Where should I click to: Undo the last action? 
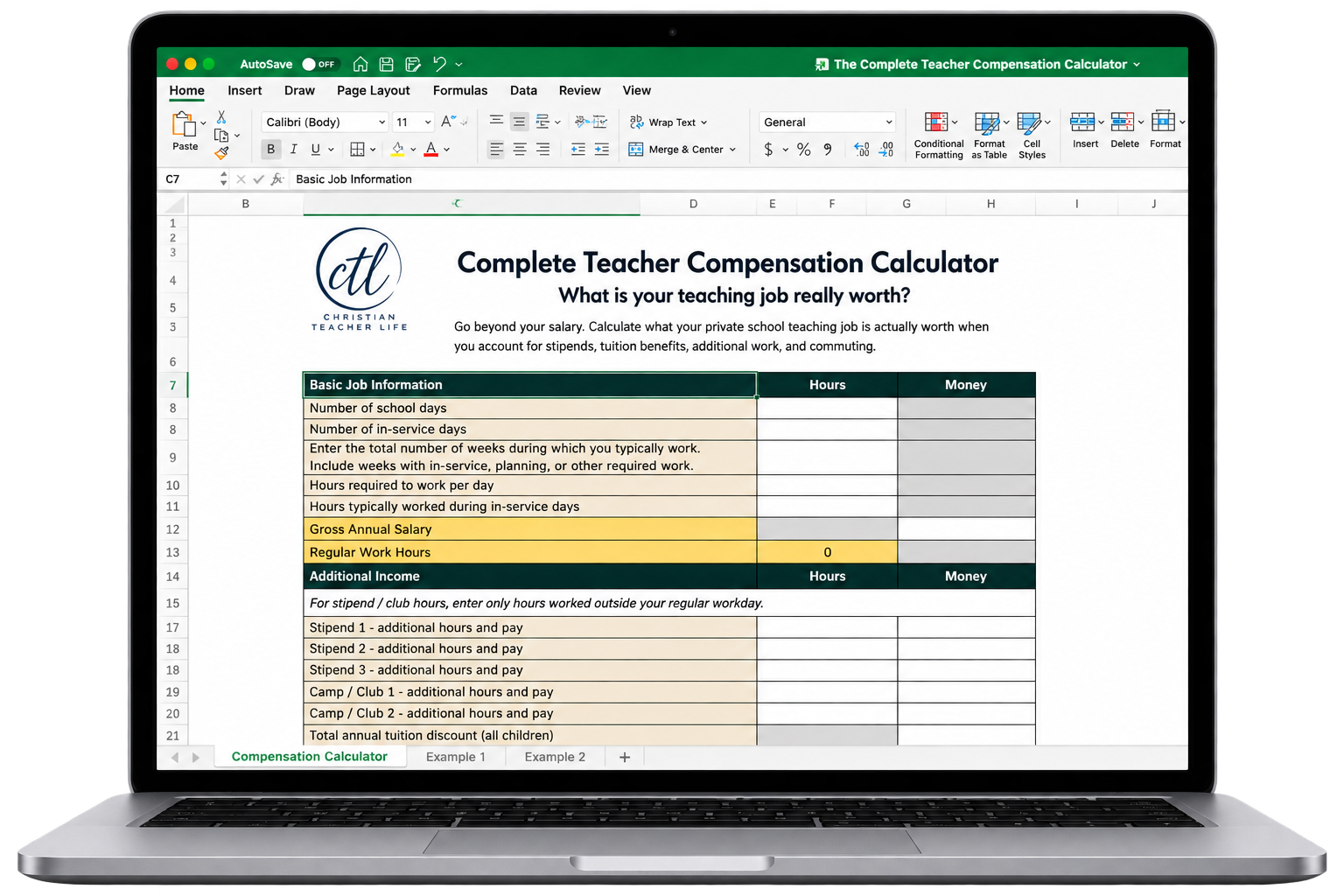click(439, 64)
